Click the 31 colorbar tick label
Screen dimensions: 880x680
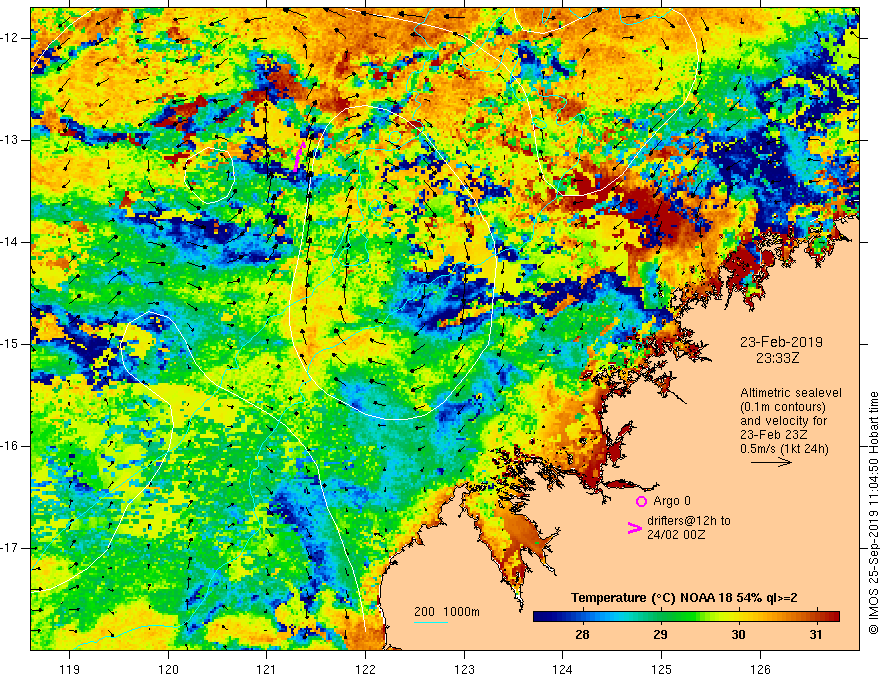point(816,635)
